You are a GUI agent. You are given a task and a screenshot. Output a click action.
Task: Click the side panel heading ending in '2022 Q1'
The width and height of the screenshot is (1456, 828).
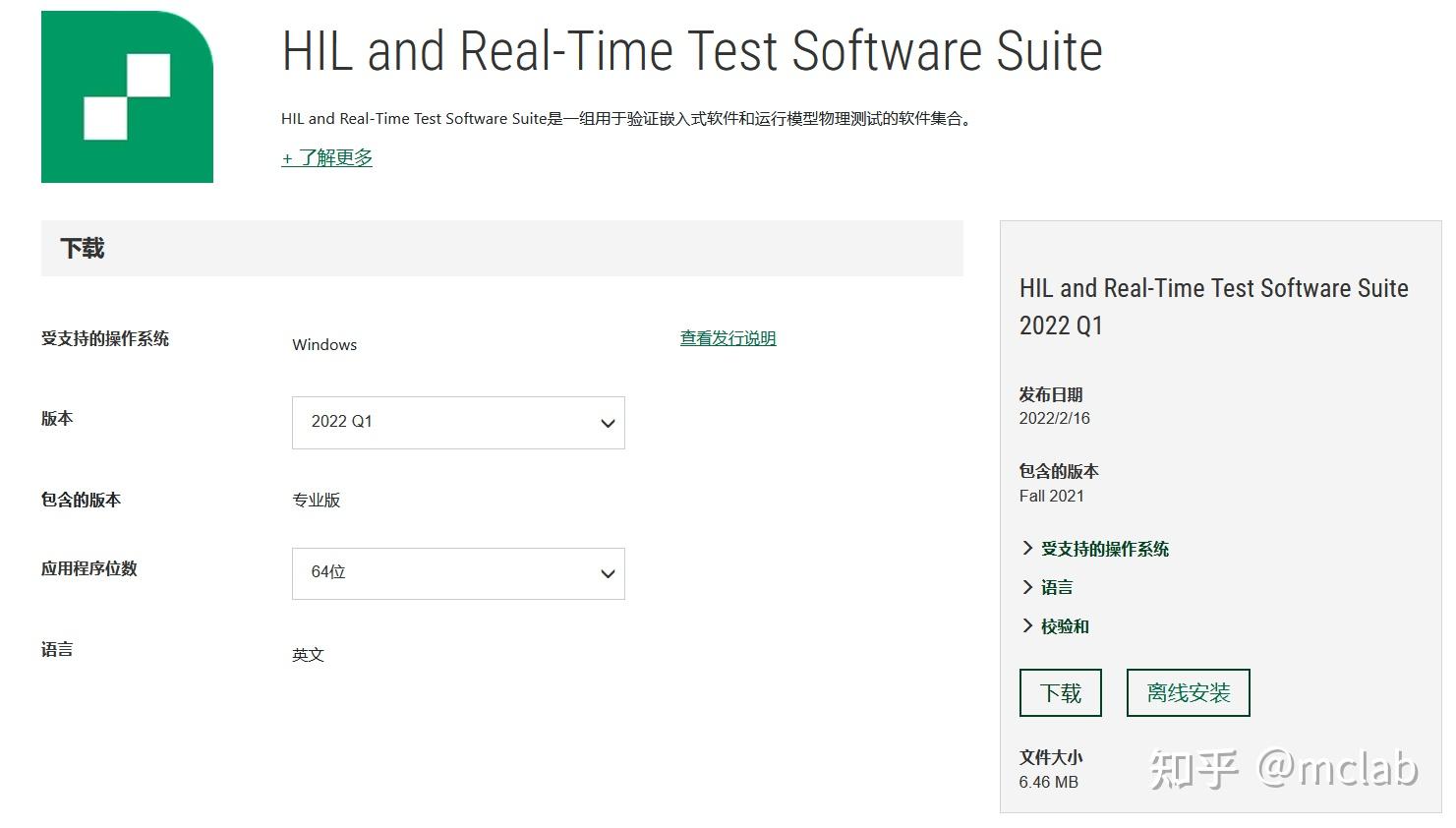(1214, 307)
